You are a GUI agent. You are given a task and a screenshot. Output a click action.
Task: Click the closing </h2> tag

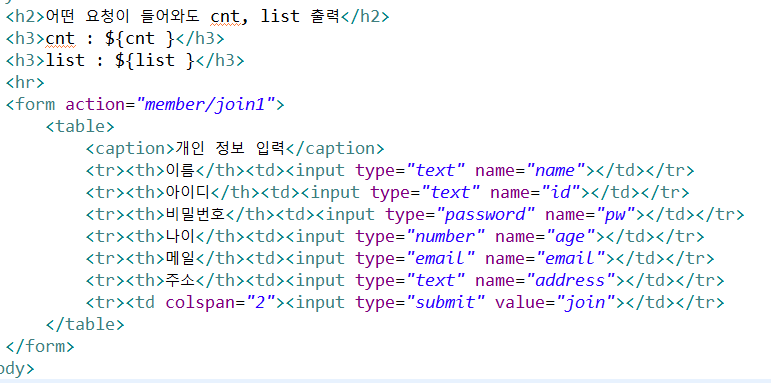364,17
